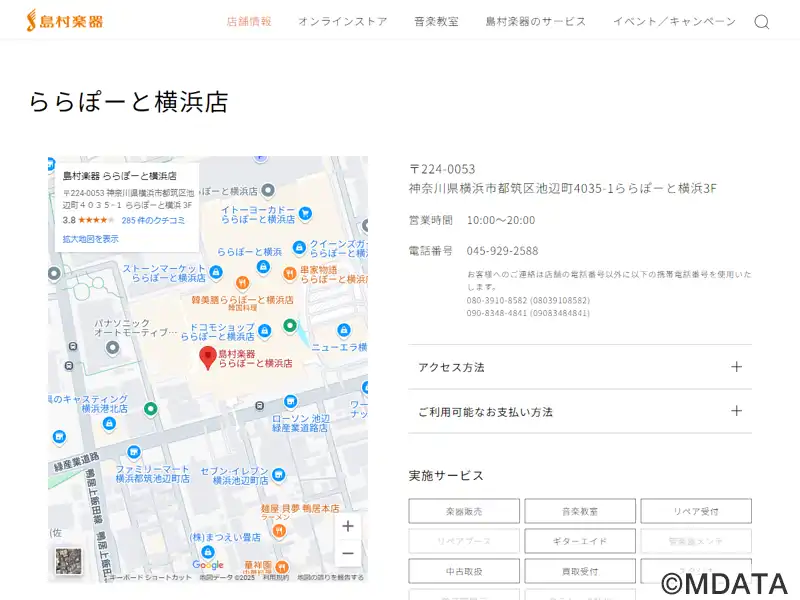Image resolution: width=800 pixels, height=600 pixels.
Task: Open the 利用規約 link on the map
Action: pos(276,578)
